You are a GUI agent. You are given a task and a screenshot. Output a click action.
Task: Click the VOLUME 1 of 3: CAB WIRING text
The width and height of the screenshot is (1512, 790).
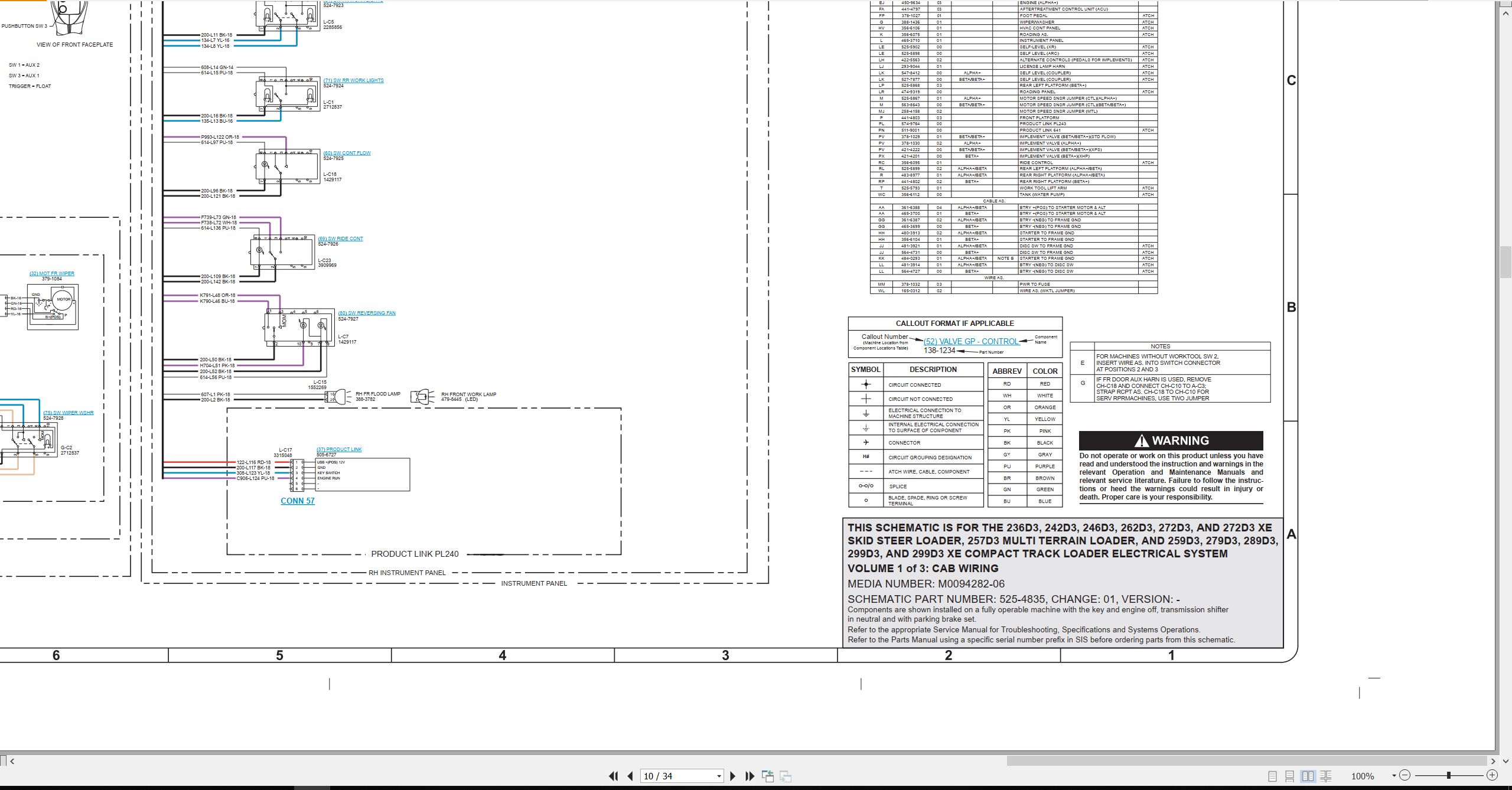pos(923,569)
